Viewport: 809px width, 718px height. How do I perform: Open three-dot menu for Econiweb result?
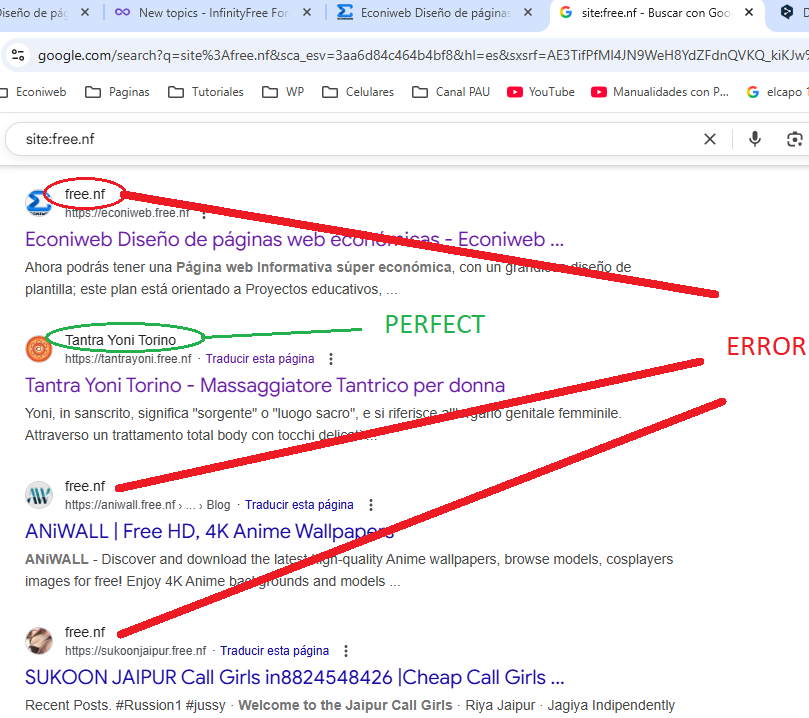click(x=204, y=213)
